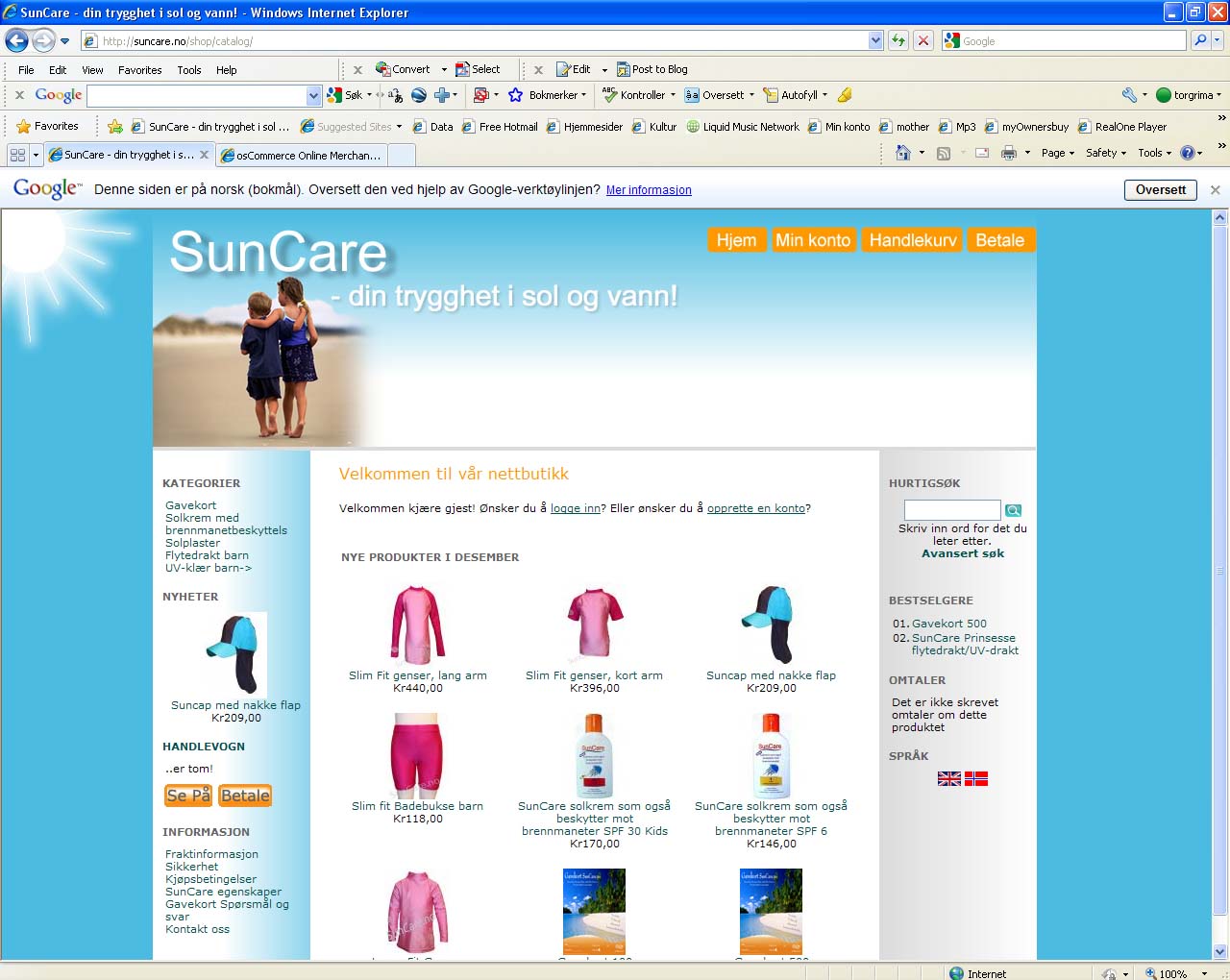Open the Handlekurv header button
The width and height of the screenshot is (1230, 980).
(x=913, y=240)
